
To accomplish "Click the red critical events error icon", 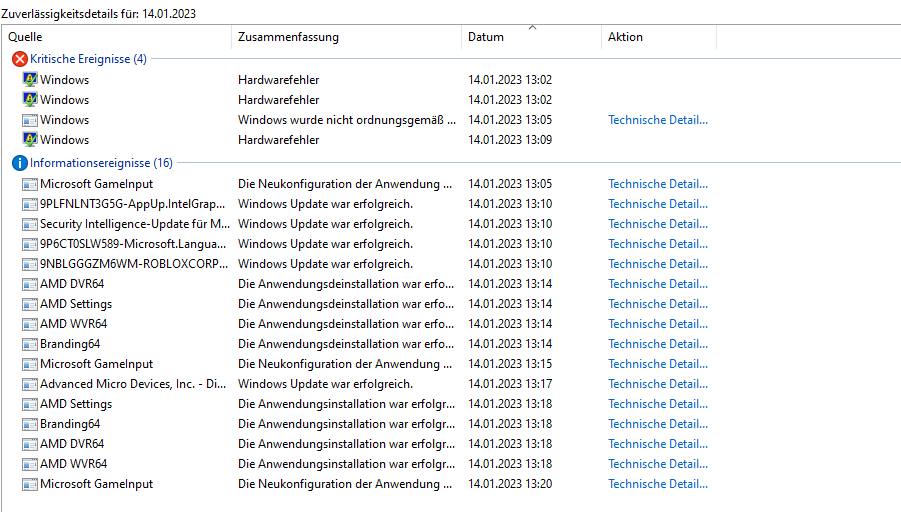I will click(x=19, y=59).
